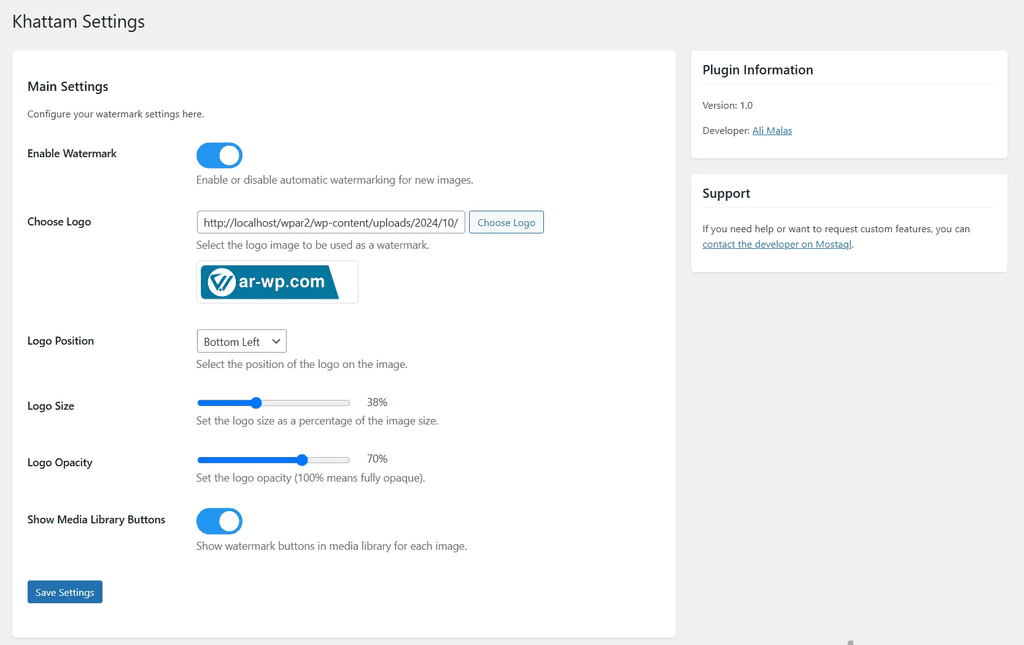The height and width of the screenshot is (645, 1024).
Task: Follow contact the developer on Mostaql link
Action: tap(776, 244)
